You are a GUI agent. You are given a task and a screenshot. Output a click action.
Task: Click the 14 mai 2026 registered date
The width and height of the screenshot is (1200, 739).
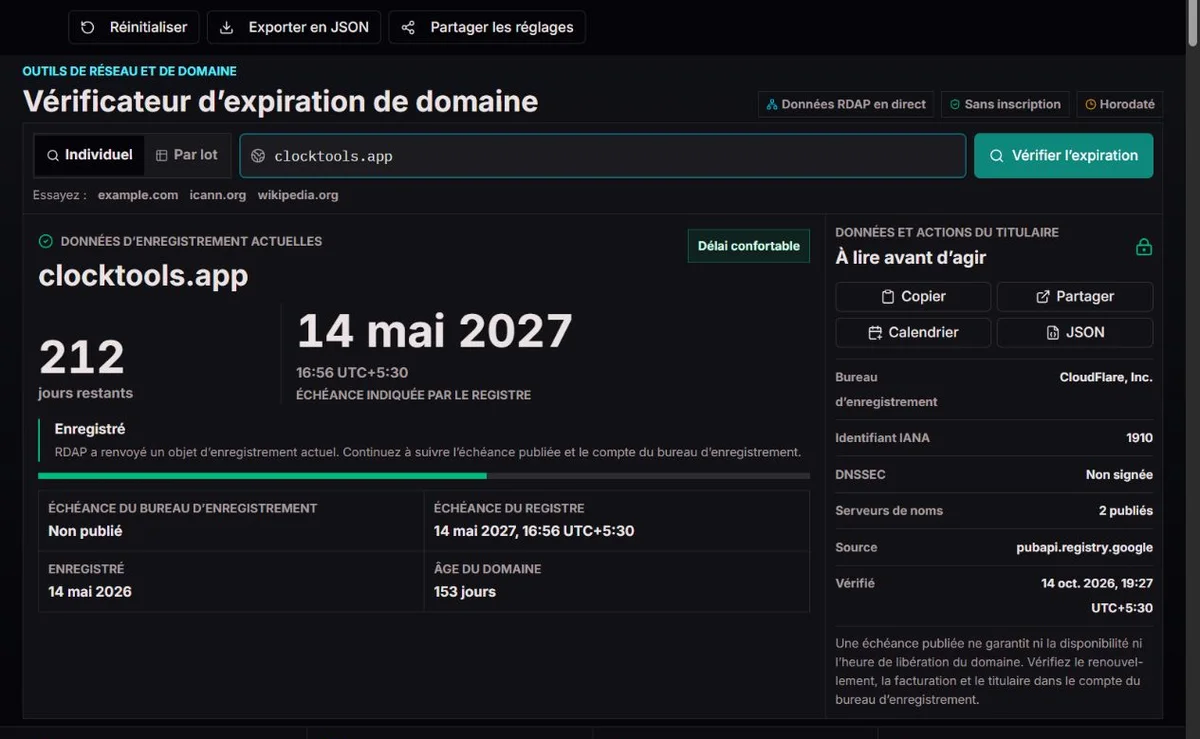point(90,591)
